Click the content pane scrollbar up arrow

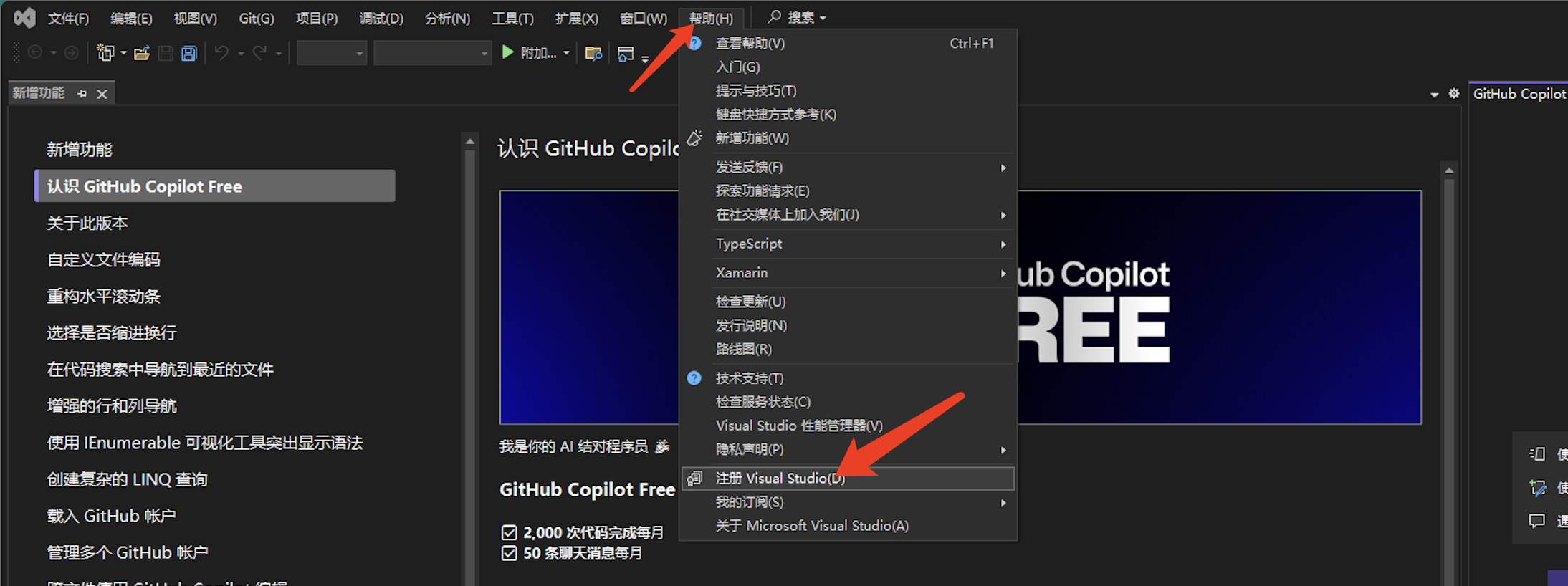point(1449,170)
